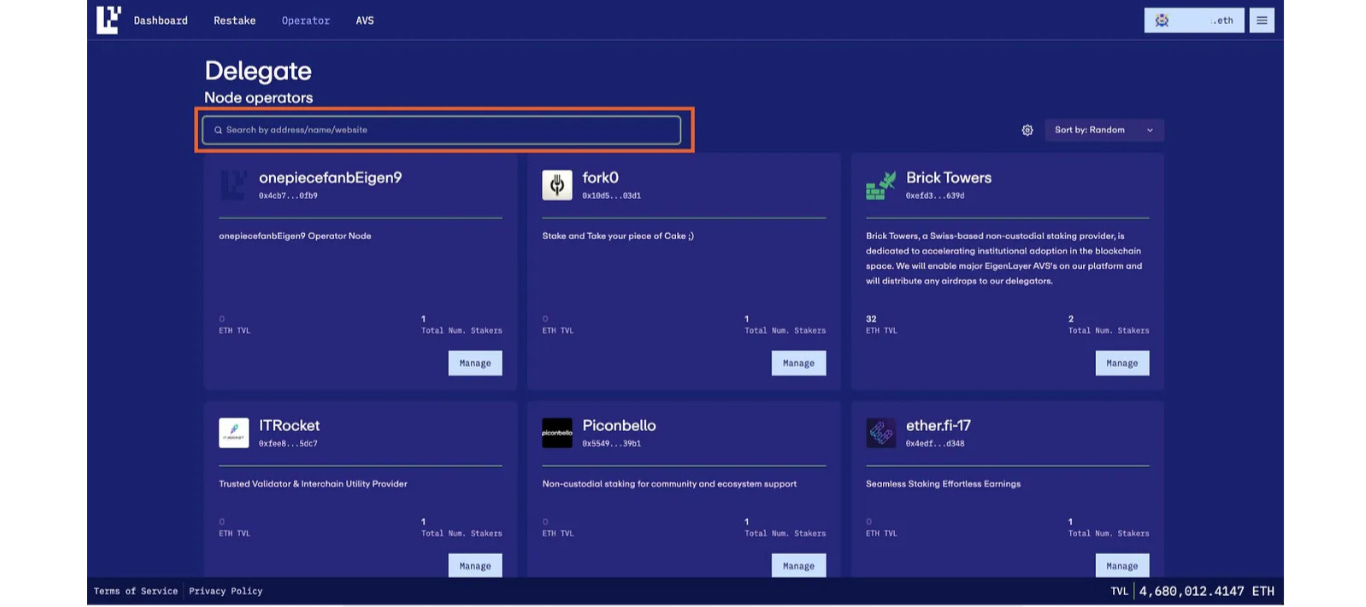Click the Node operators subheading
Screen dimensions: 1366x607
259,98
